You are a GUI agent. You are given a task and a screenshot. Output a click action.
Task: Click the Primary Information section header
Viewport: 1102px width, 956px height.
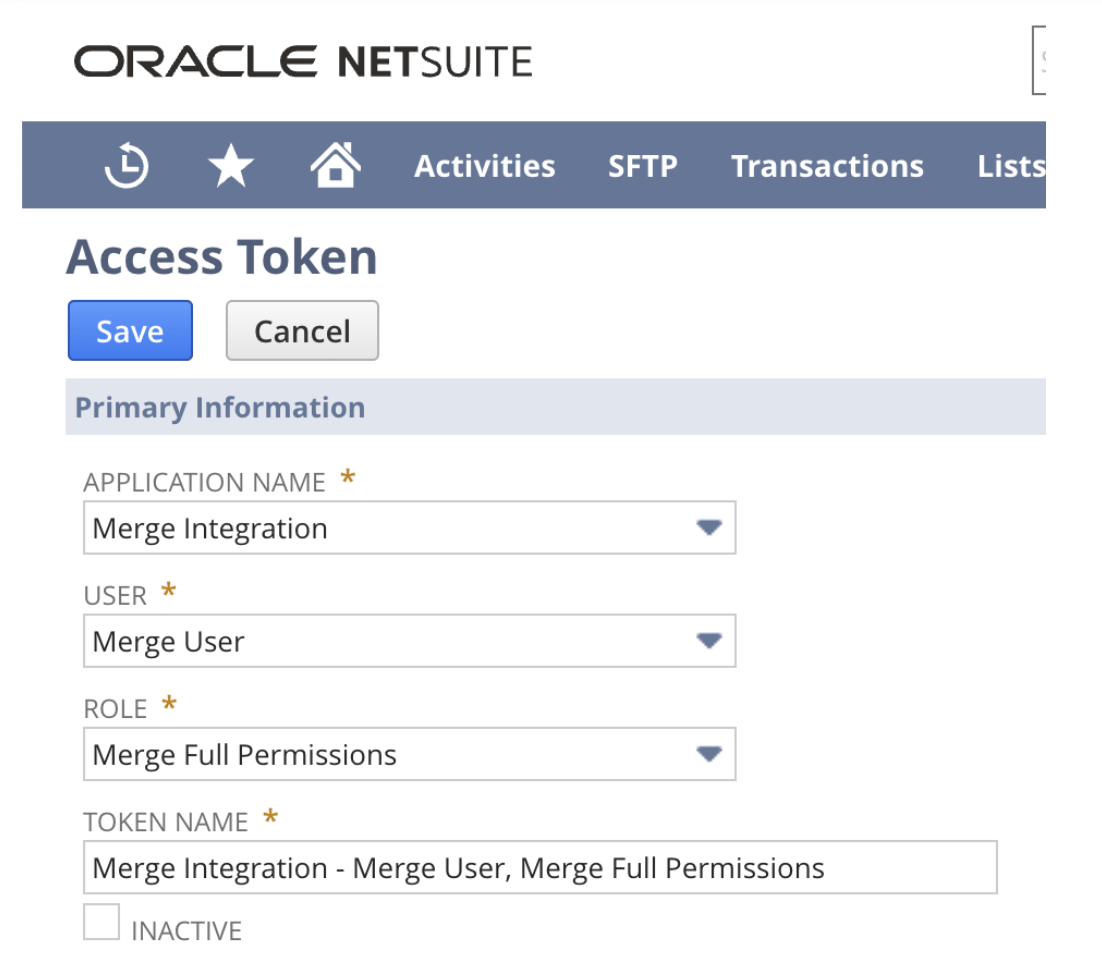click(x=555, y=407)
